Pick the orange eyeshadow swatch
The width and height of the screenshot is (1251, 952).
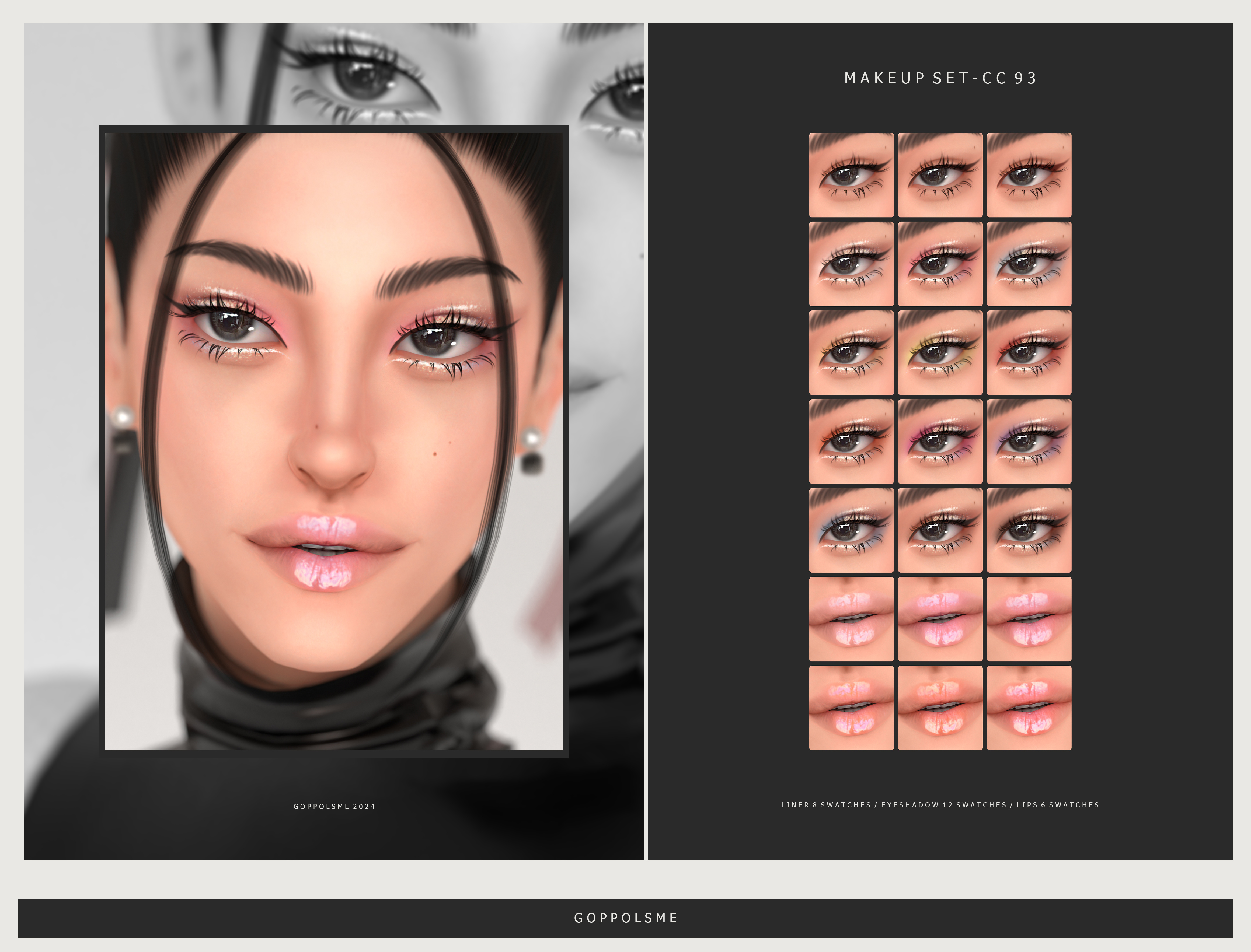click(x=851, y=442)
